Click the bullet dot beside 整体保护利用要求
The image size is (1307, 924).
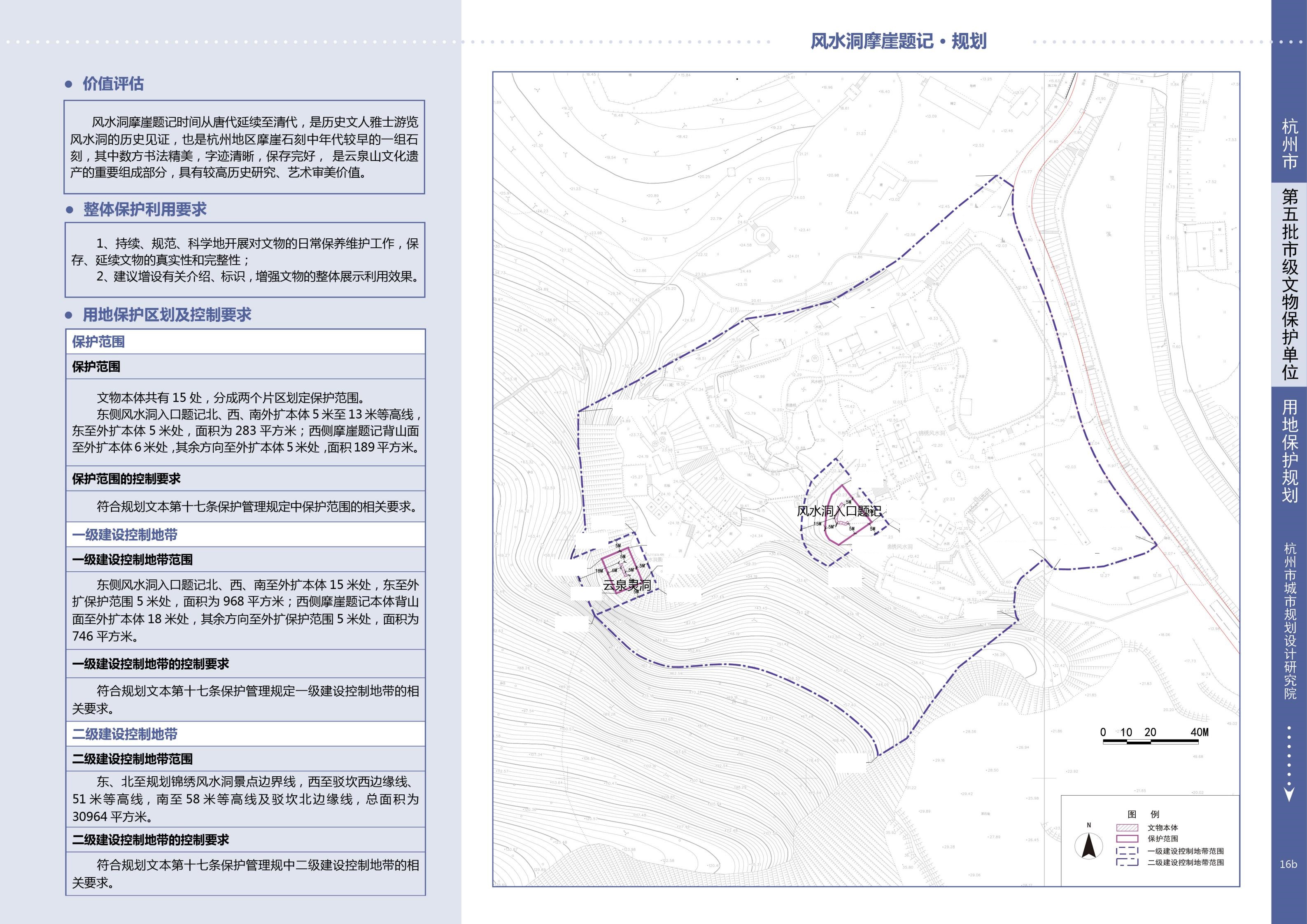70,210
